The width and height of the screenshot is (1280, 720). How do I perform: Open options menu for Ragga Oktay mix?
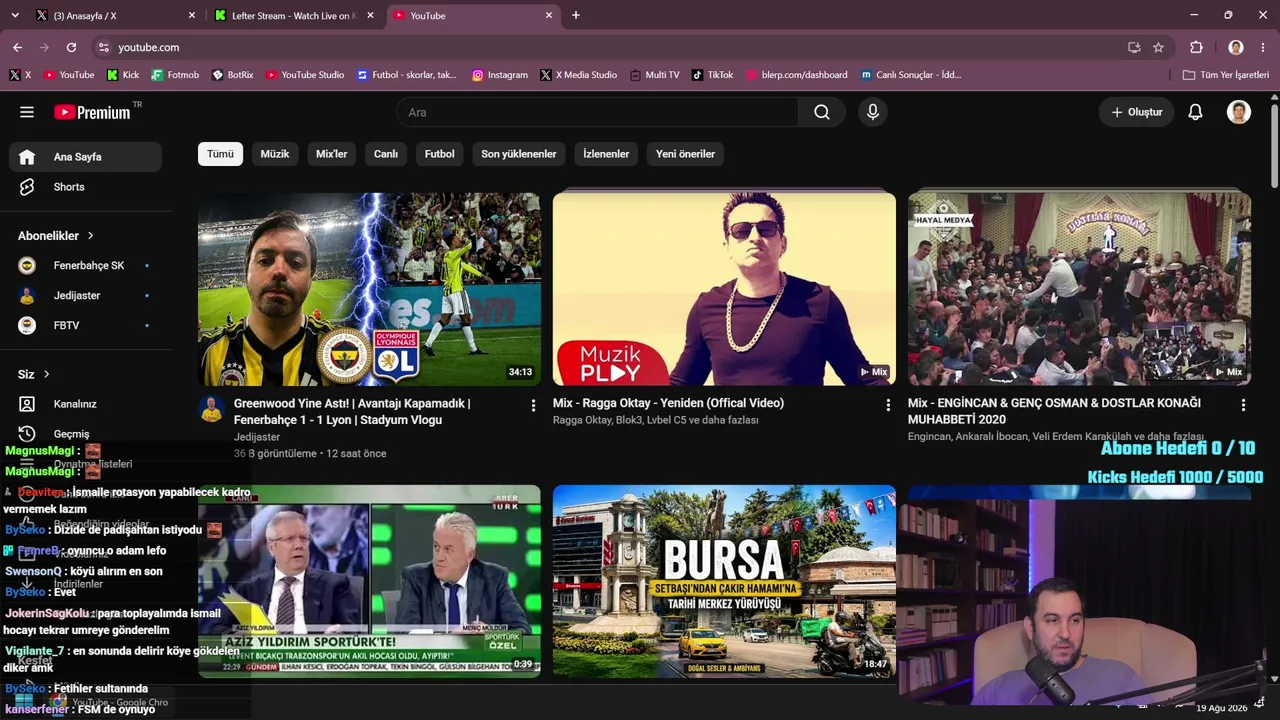click(x=888, y=405)
